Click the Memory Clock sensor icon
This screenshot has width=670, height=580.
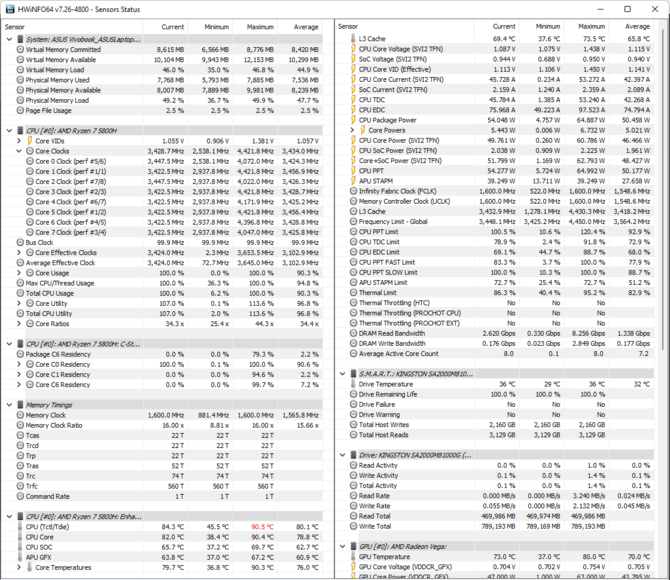tap(20, 415)
